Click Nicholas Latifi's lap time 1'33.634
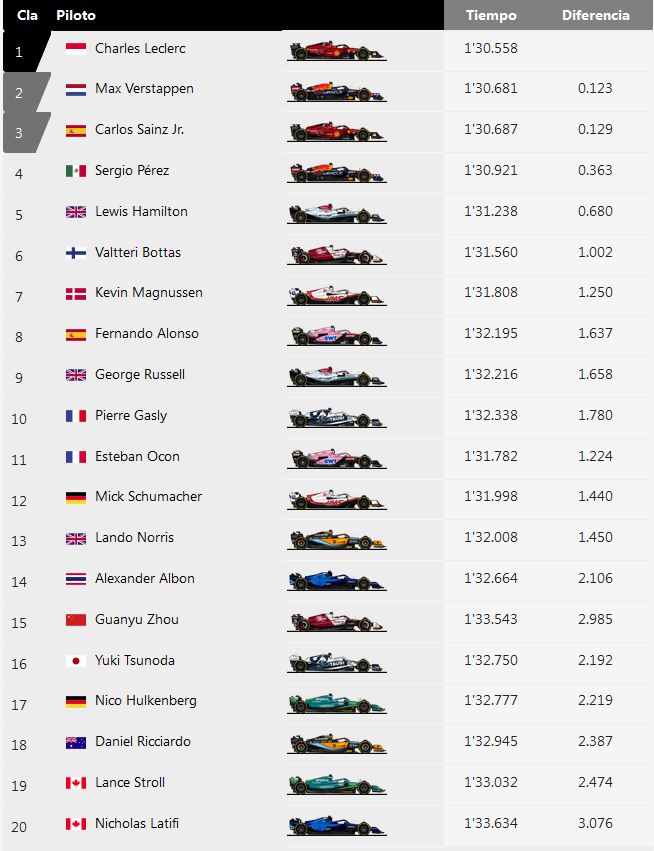This screenshot has width=654, height=851. click(x=491, y=823)
